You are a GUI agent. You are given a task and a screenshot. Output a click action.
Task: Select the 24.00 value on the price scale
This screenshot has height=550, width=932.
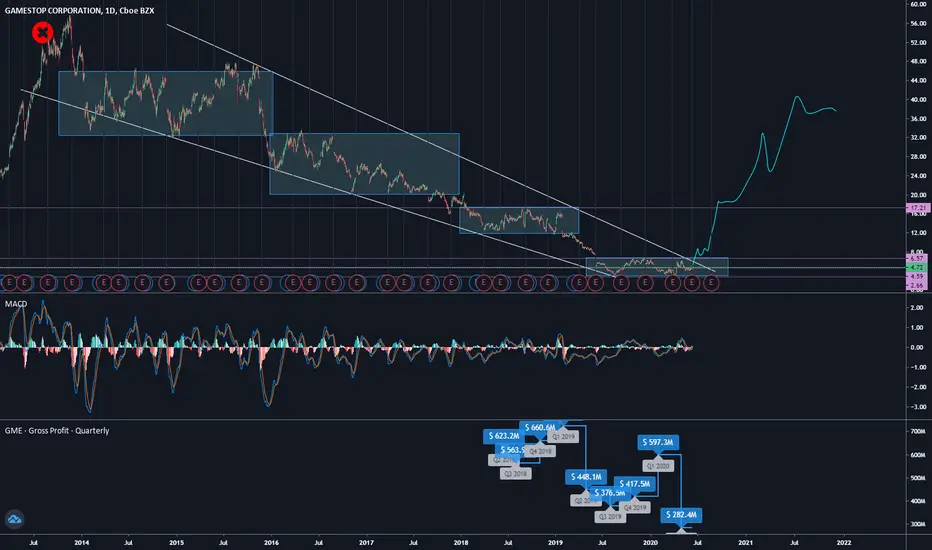tap(918, 175)
